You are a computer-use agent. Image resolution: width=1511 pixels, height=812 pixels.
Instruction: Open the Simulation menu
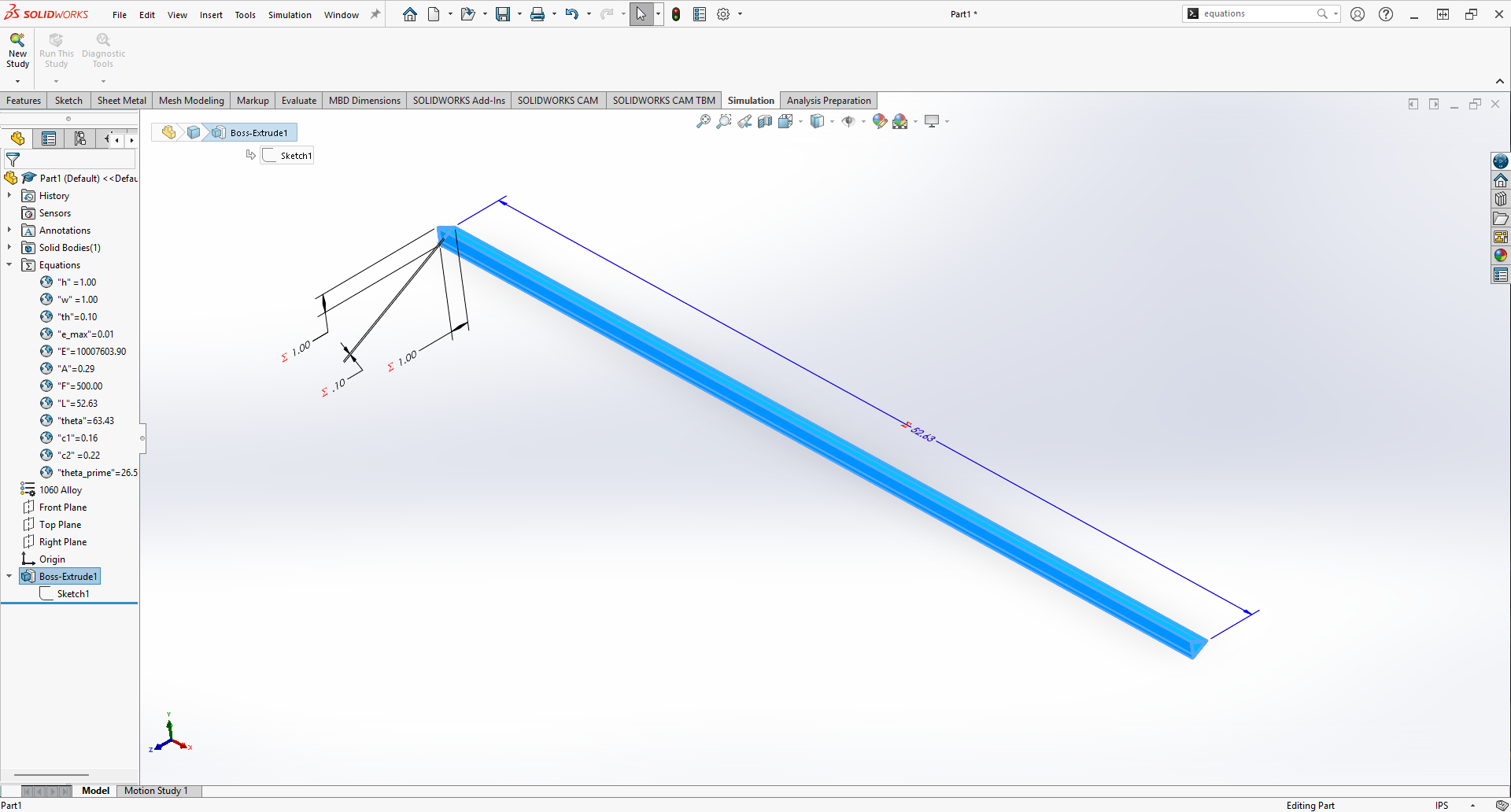pos(290,15)
